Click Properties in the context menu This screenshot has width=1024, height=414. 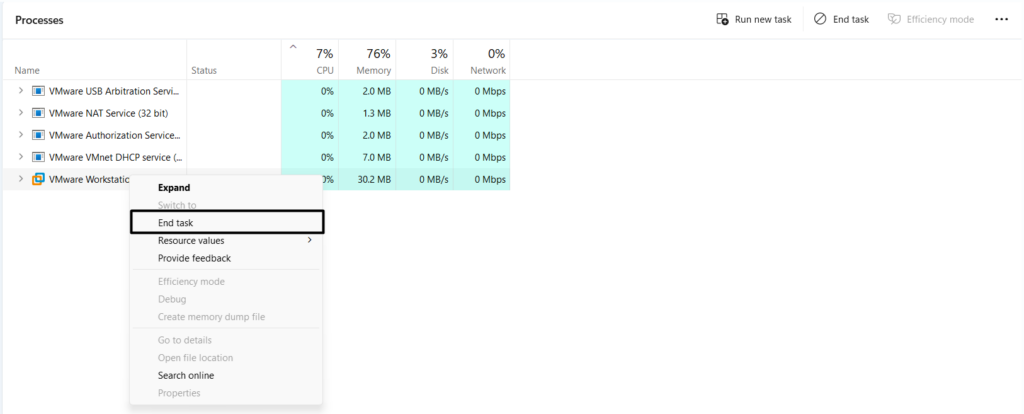click(179, 393)
